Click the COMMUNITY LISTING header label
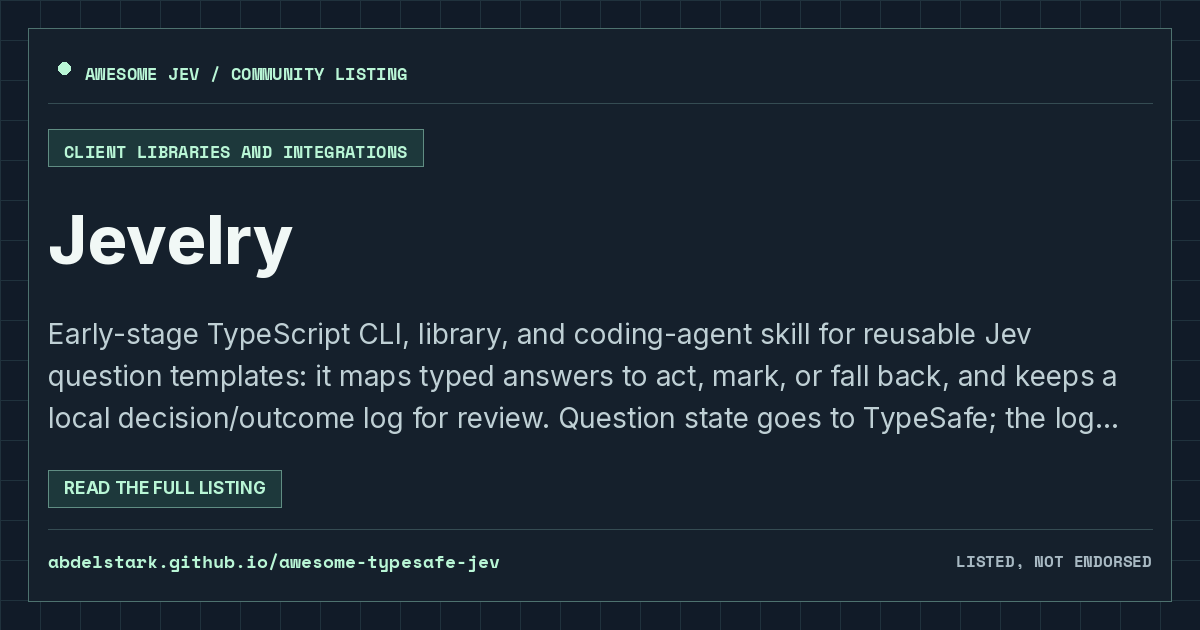The image size is (1200, 630). [319, 74]
